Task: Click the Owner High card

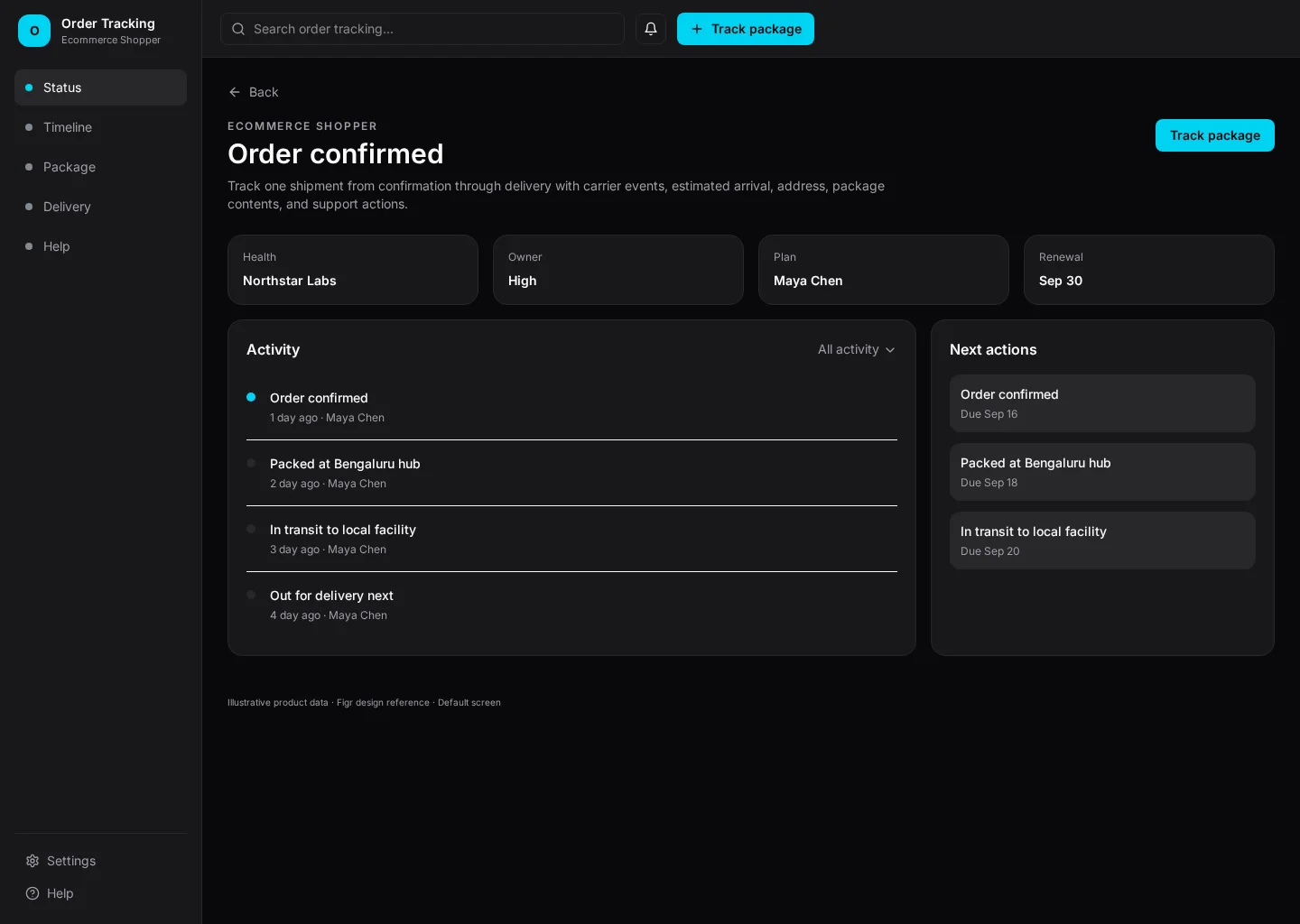Action: coord(618,270)
